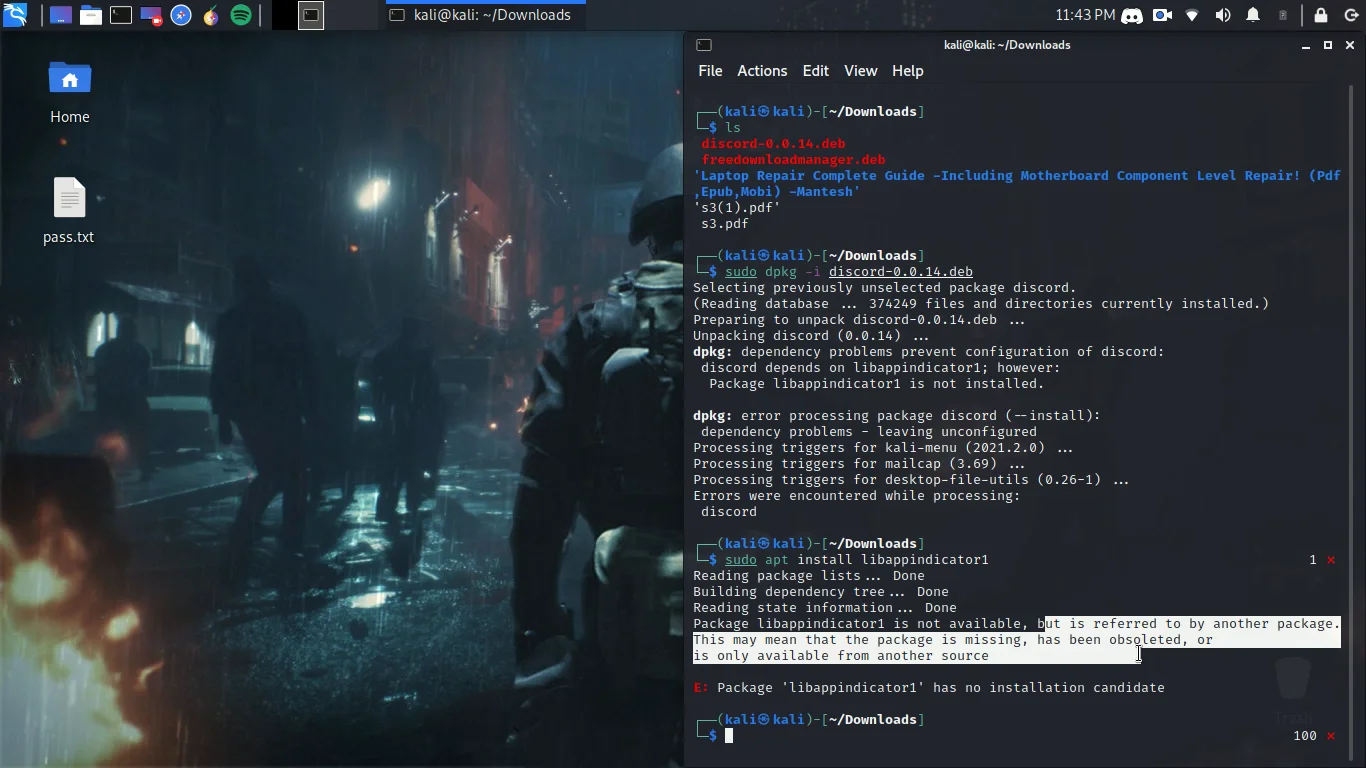Viewport: 1366px width, 768px height.
Task: Open the Wi-Fi network indicator
Action: pos(1192,15)
